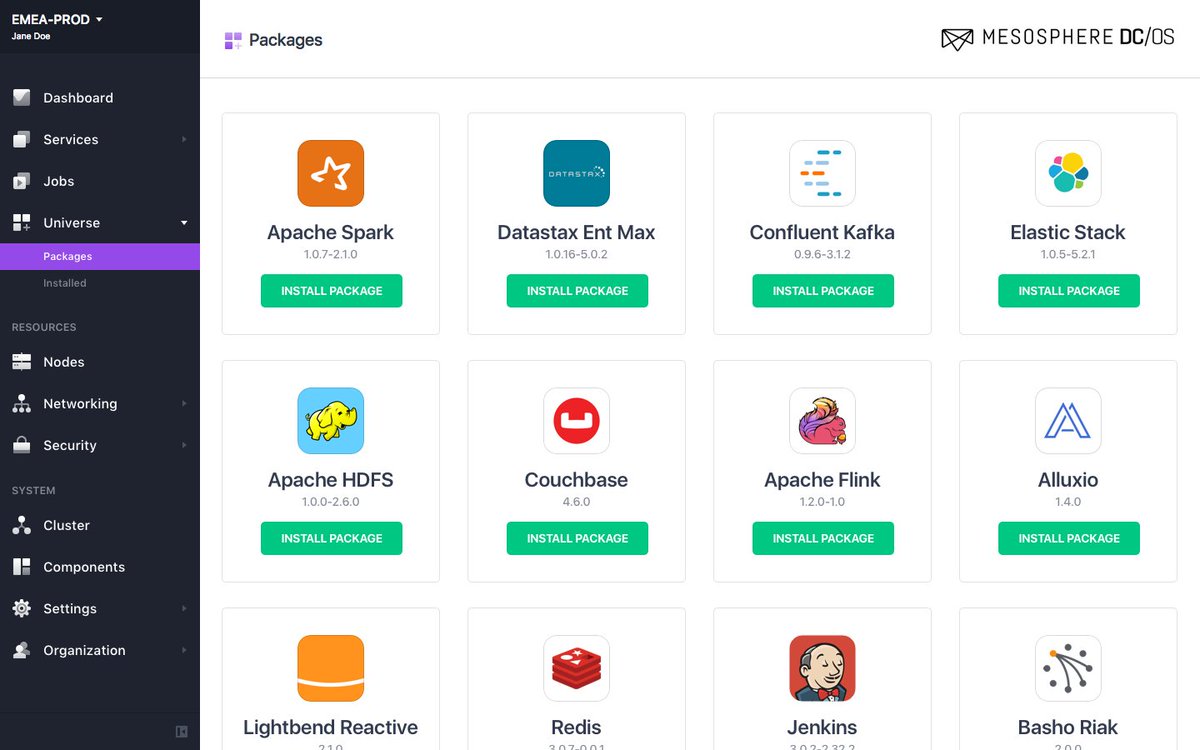The image size is (1200, 750).
Task: Click the Apache Flink squirrel logo
Action: point(822,421)
